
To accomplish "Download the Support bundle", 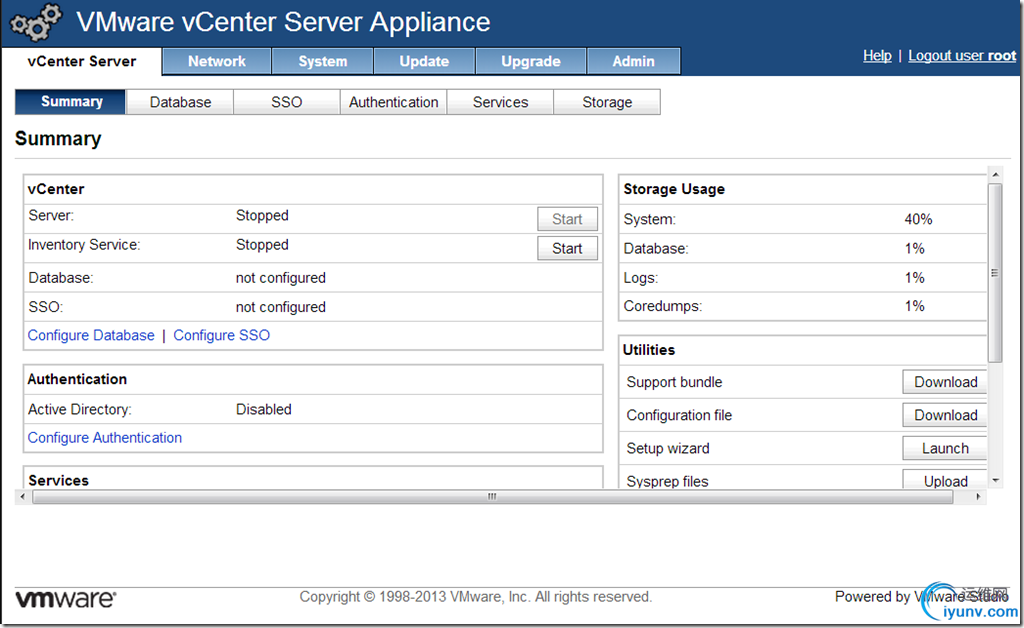I will (x=944, y=382).
